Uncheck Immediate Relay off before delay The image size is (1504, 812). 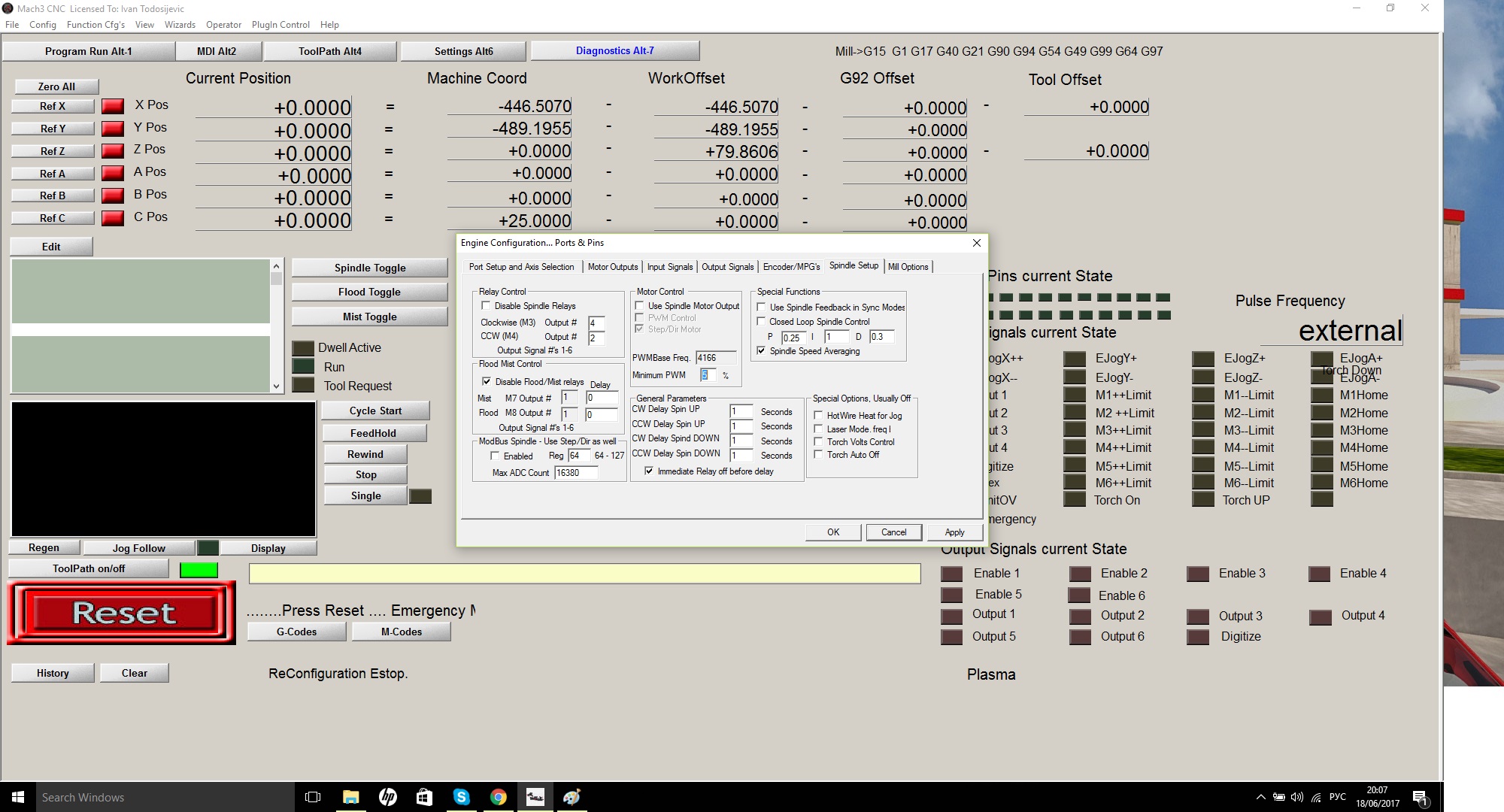pyautogui.click(x=649, y=471)
